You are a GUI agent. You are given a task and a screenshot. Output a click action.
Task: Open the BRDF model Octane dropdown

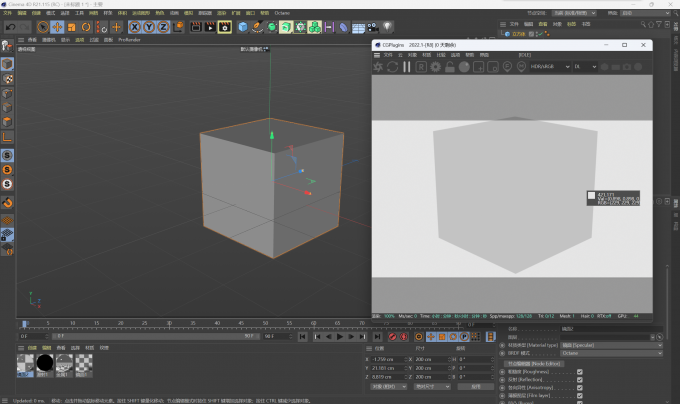[x=611, y=353]
